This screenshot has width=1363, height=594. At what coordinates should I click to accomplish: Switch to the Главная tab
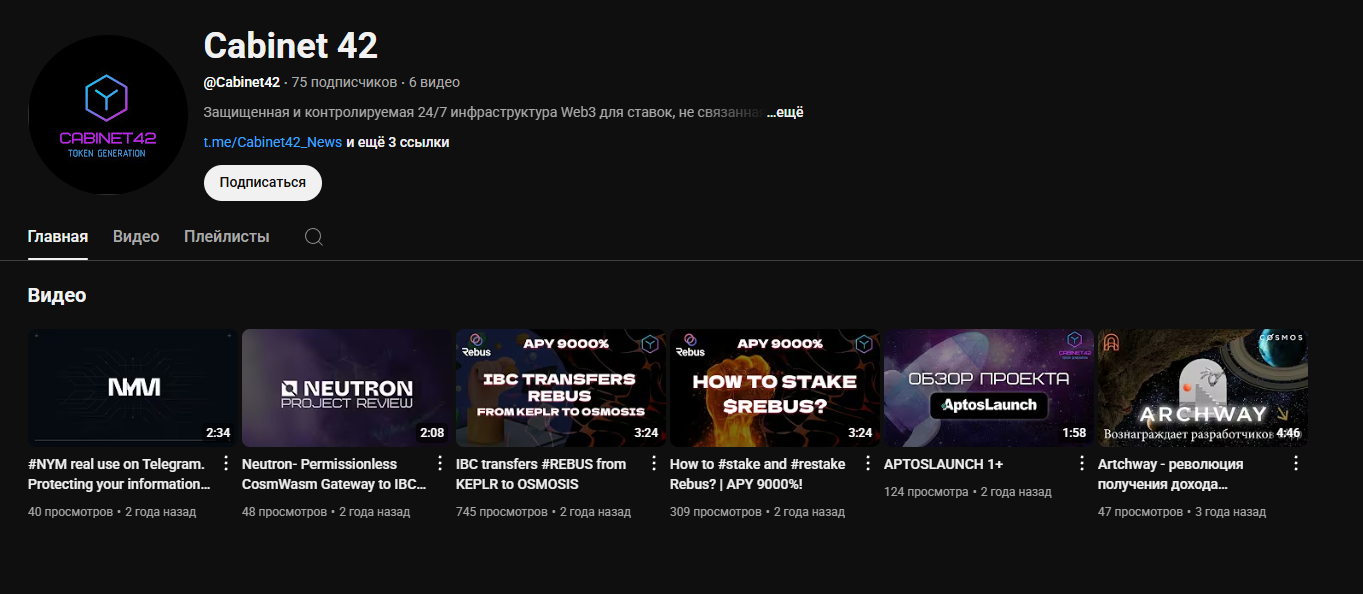58,237
